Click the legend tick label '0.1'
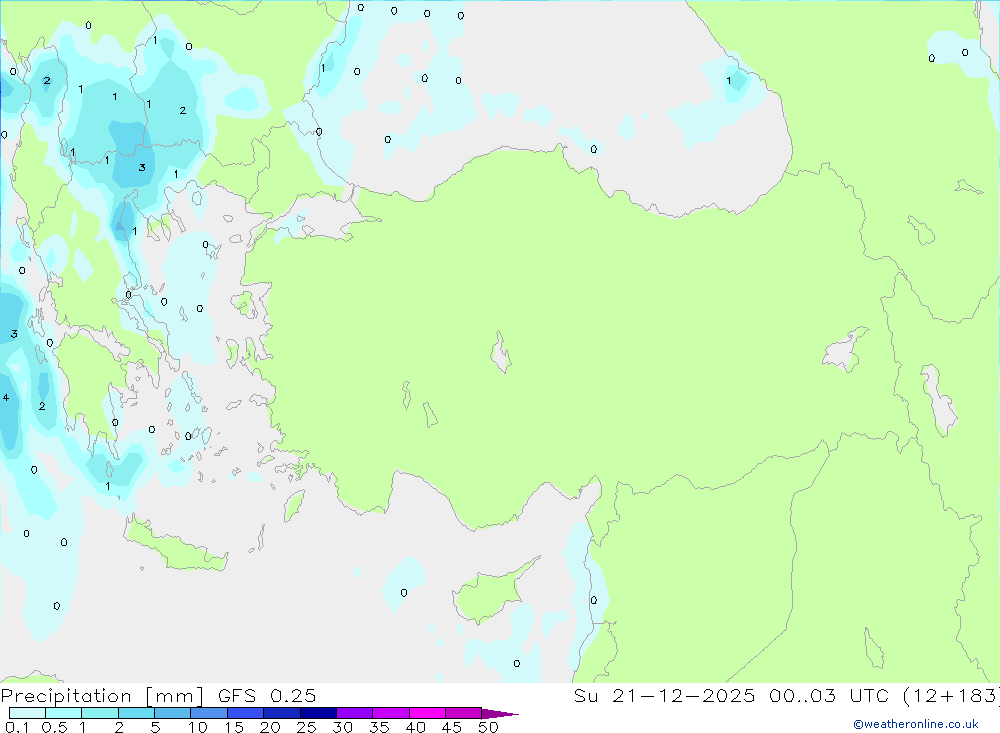1000x733 pixels. pyautogui.click(x=17, y=727)
